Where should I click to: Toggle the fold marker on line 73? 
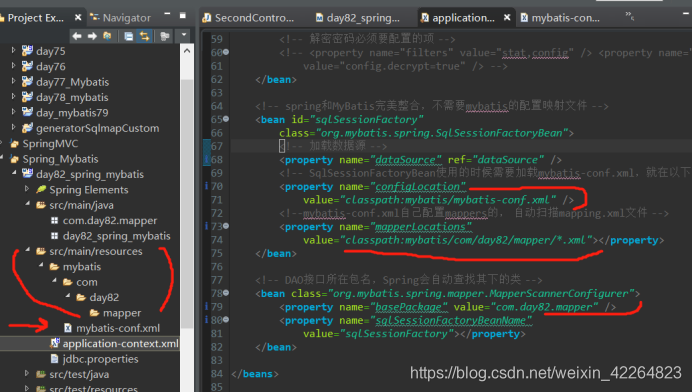coord(226,226)
